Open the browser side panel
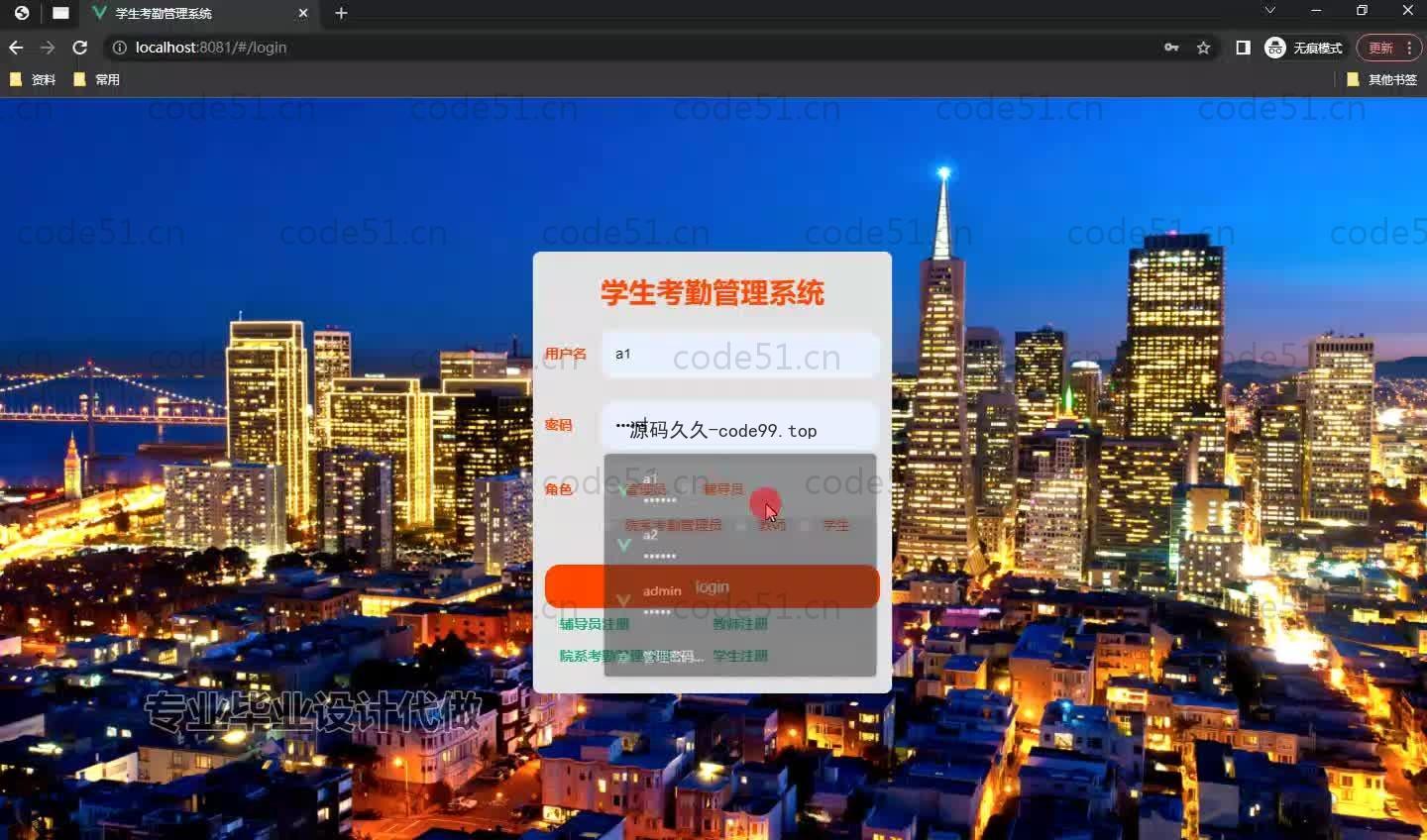Viewport: 1427px width, 840px height. [1243, 48]
